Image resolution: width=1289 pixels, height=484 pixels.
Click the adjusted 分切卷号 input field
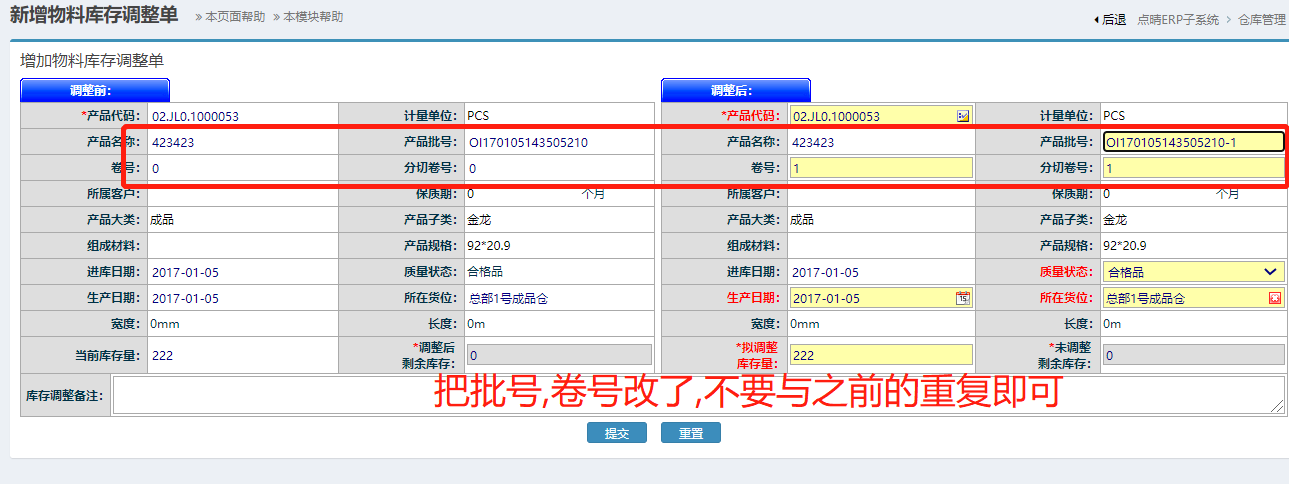point(1193,168)
